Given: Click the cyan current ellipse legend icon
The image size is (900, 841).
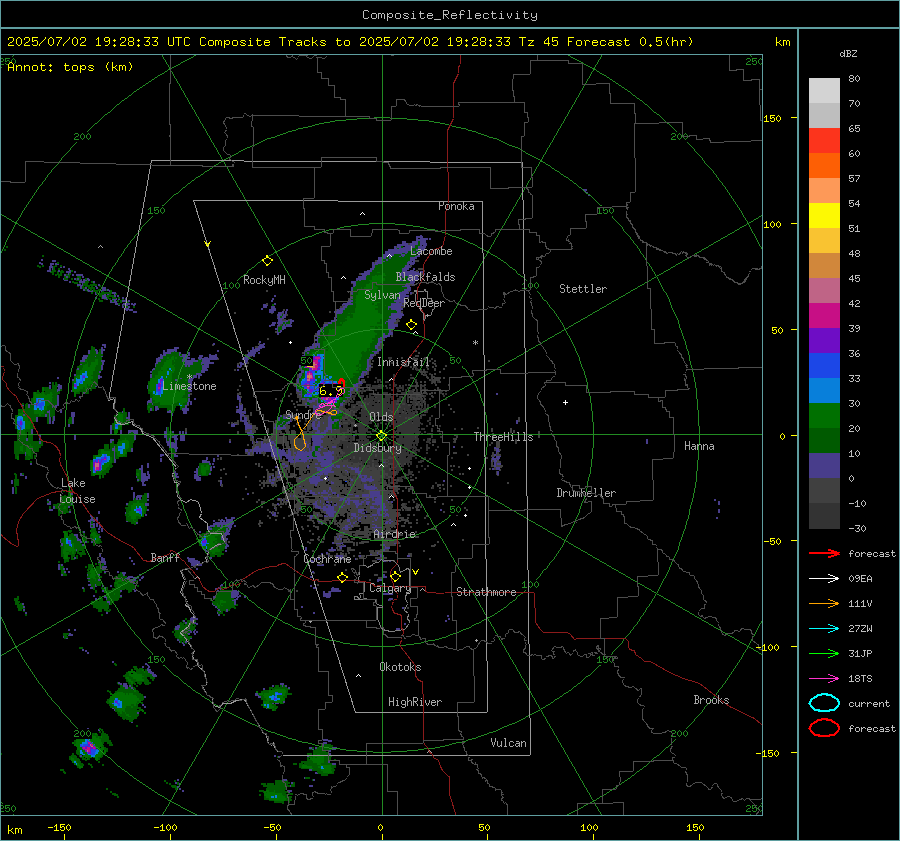Looking at the screenshot, I should (x=824, y=703).
